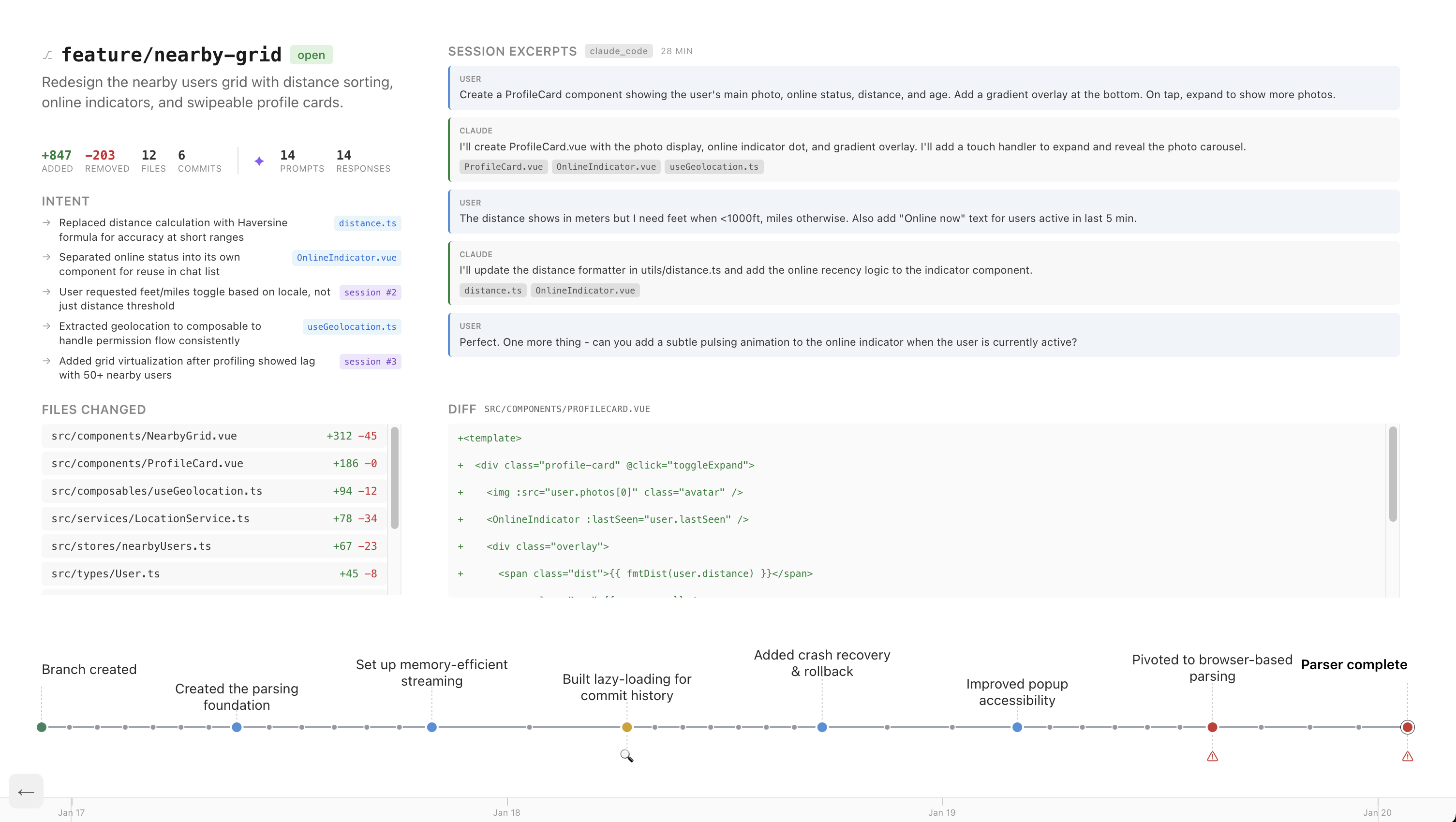This screenshot has width=1456, height=822.
Task: Select the Parser complete end marker
Action: click(x=1408, y=727)
